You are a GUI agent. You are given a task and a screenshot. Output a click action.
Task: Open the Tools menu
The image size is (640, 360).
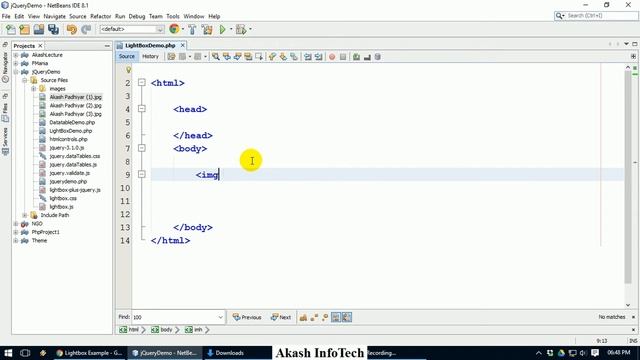(x=173, y=16)
